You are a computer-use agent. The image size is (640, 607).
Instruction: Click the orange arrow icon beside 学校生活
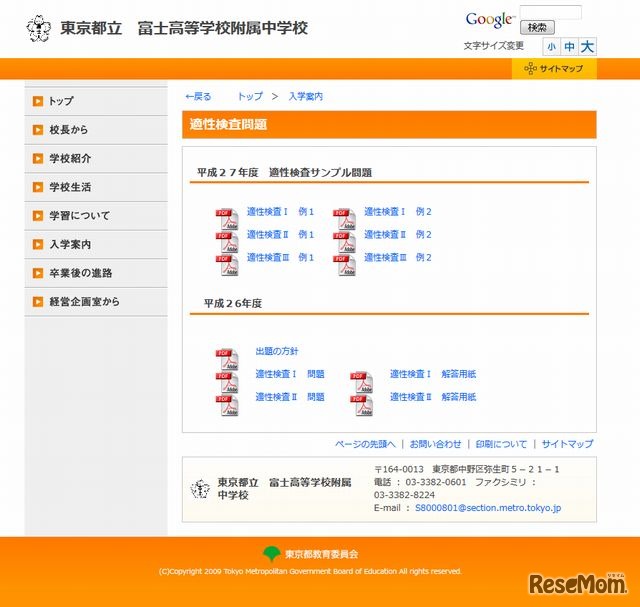coord(38,187)
